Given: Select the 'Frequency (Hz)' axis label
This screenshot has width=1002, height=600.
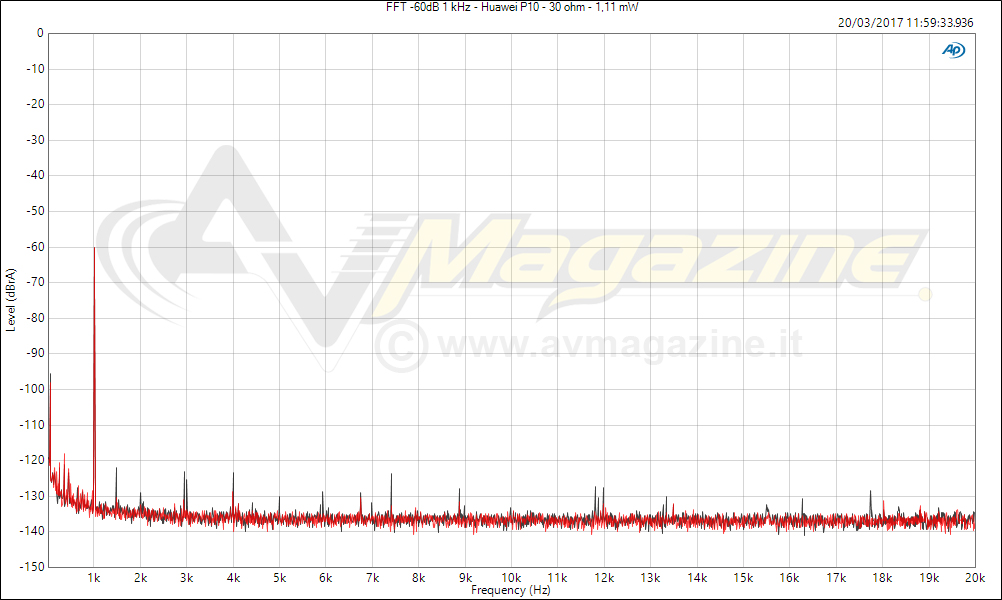Looking at the screenshot, I should [512, 590].
